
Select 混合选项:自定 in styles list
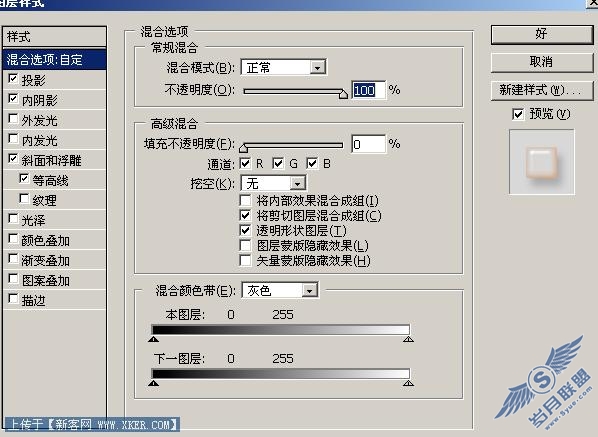[x=55, y=59]
